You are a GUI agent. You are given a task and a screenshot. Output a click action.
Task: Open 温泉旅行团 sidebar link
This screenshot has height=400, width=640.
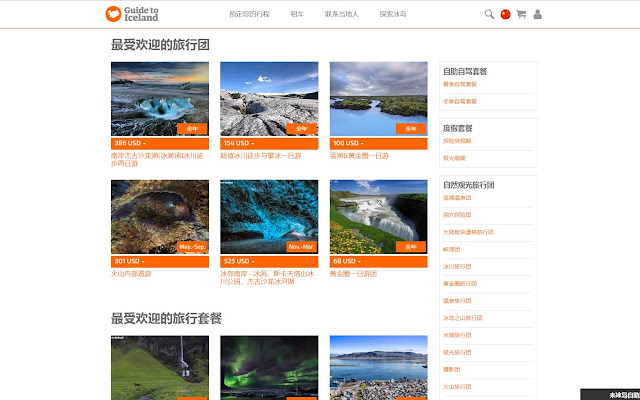pyautogui.click(x=457, y=300)
